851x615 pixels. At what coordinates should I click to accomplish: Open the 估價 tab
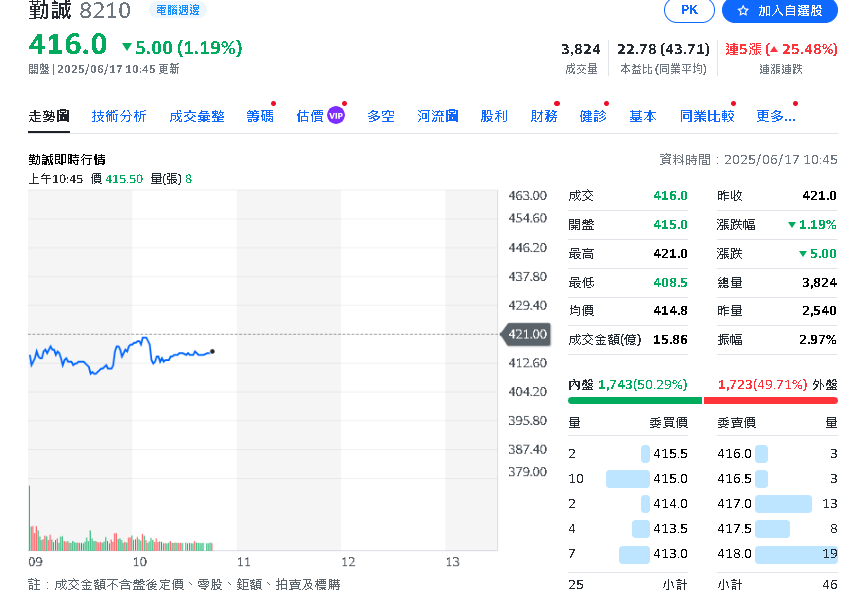pos(310,116)
